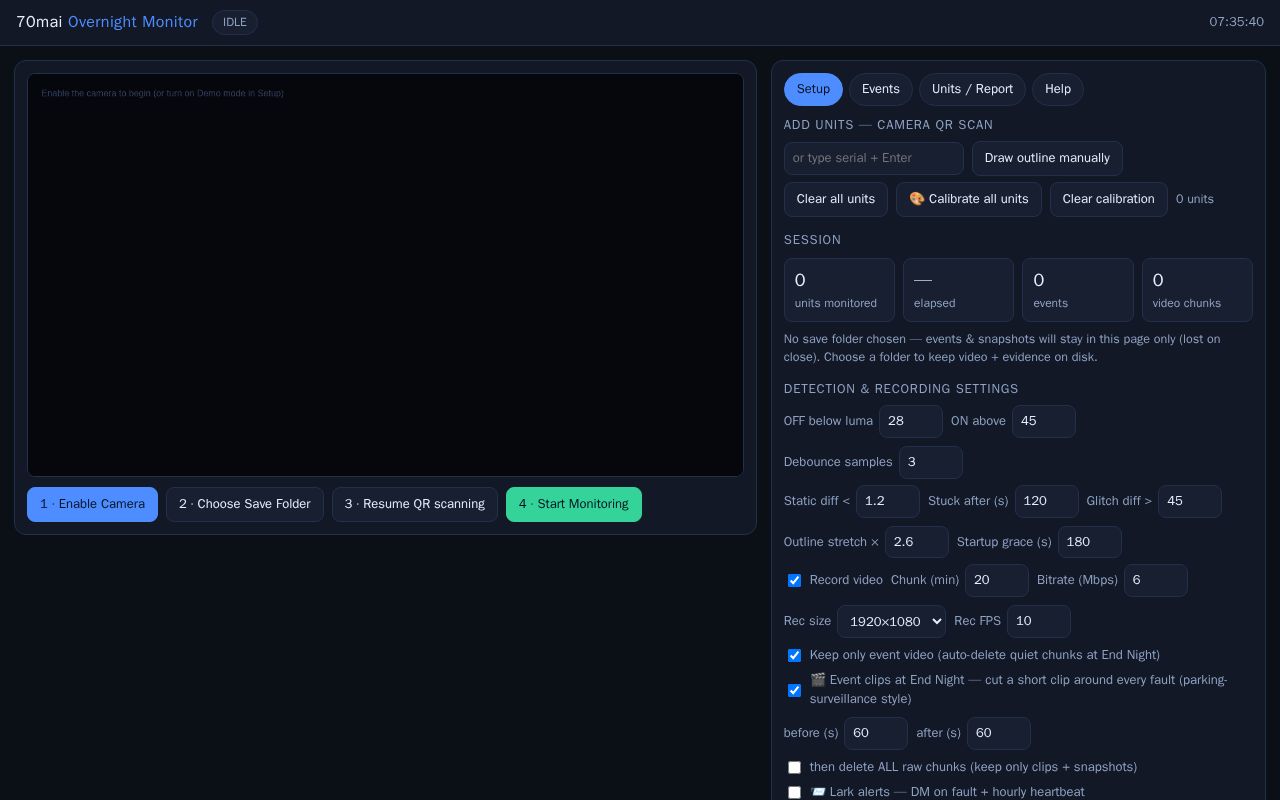Click the video chunks session card

[1197, 290]
